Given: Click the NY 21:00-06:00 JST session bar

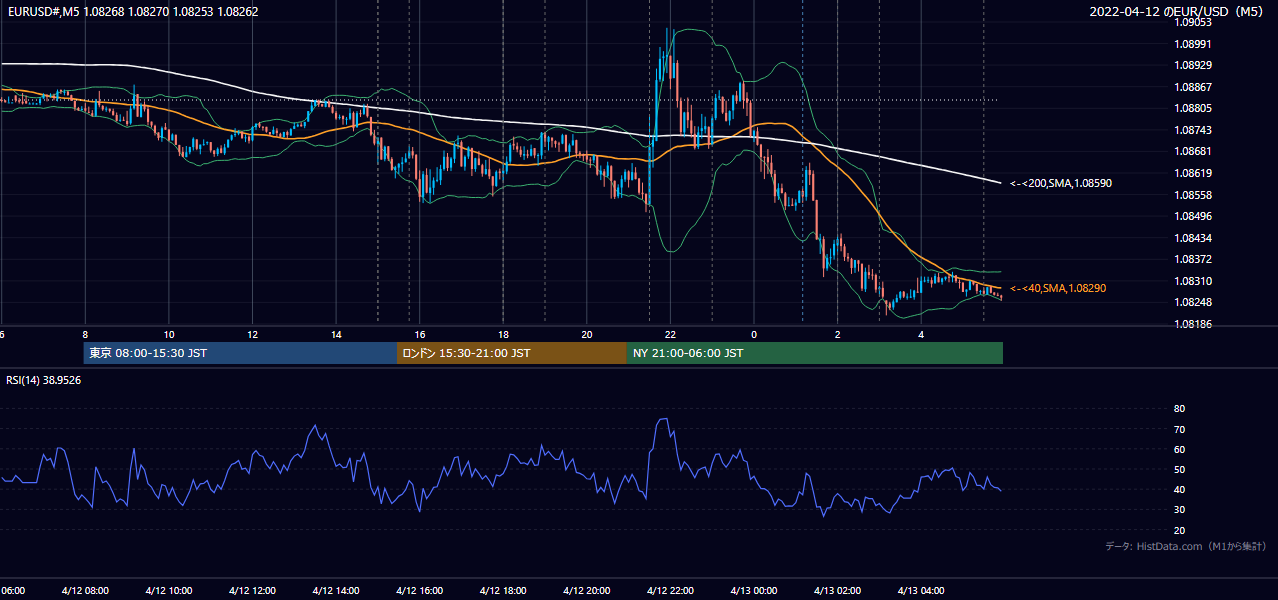Looking at the screenshot, I should click(815, 353).
